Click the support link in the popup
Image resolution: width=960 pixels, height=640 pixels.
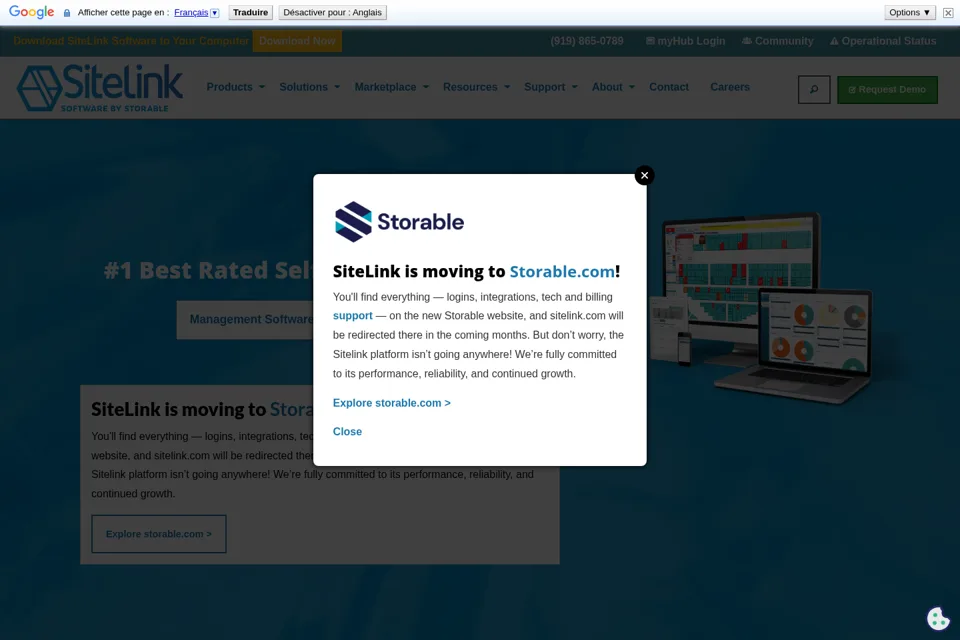coord(353,315)
